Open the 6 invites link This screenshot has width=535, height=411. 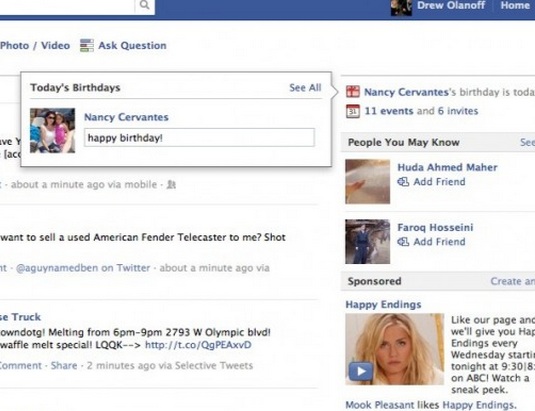pyautogui.click(x=458, y=111)
